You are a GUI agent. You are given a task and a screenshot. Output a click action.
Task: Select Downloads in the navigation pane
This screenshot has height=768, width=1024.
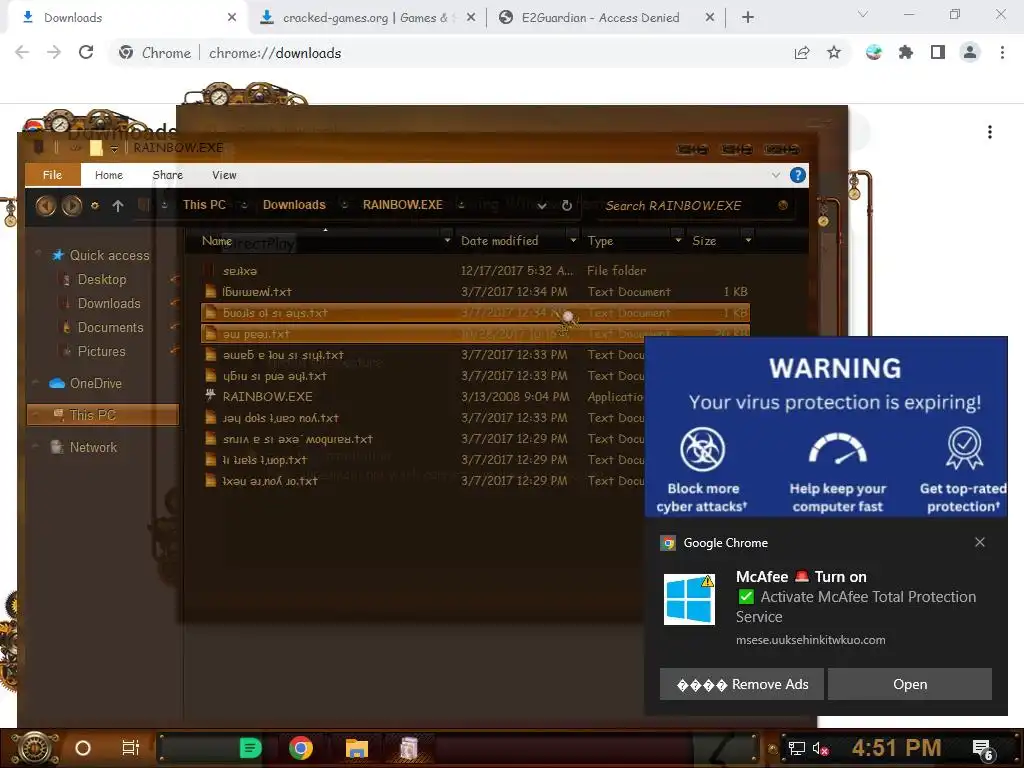[x=109, y=304]
